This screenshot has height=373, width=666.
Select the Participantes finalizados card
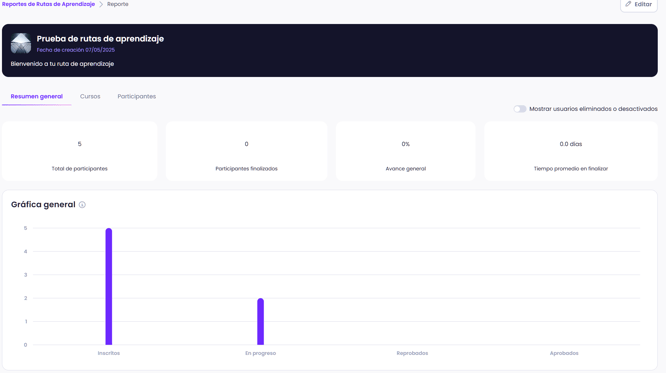point(246,151)
